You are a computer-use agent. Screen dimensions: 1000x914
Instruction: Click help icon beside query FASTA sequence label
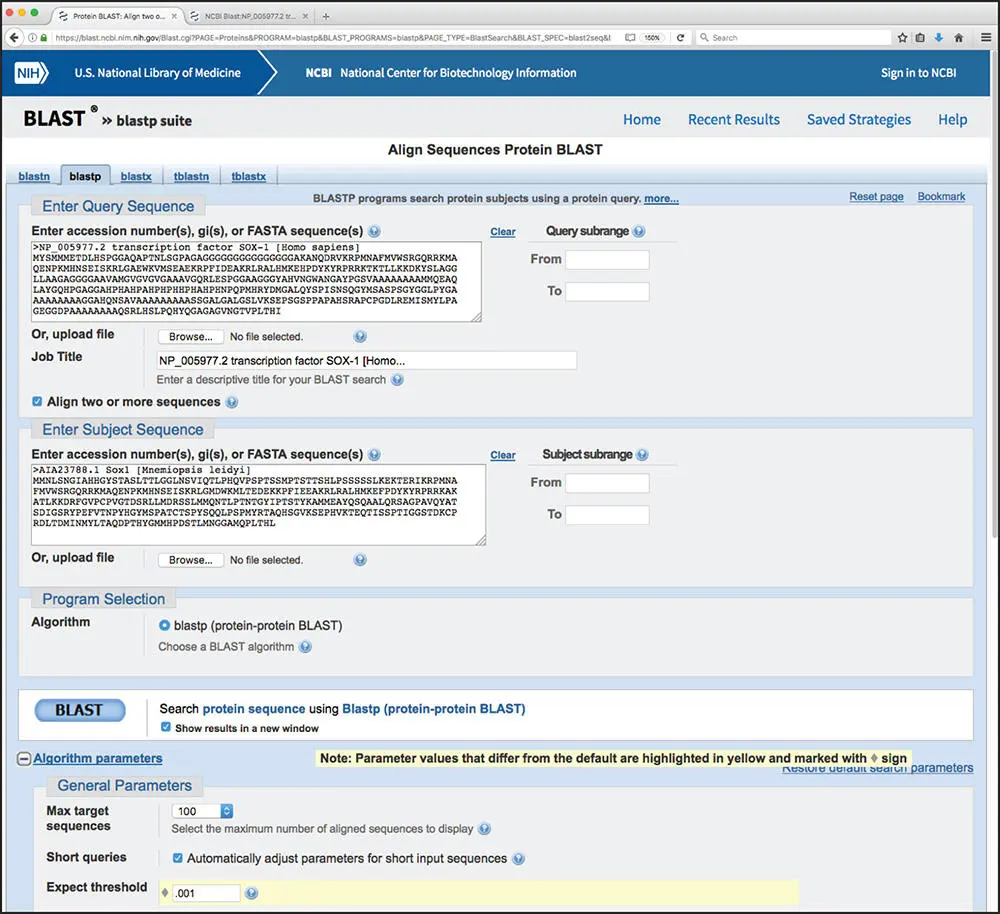point(374,231)
